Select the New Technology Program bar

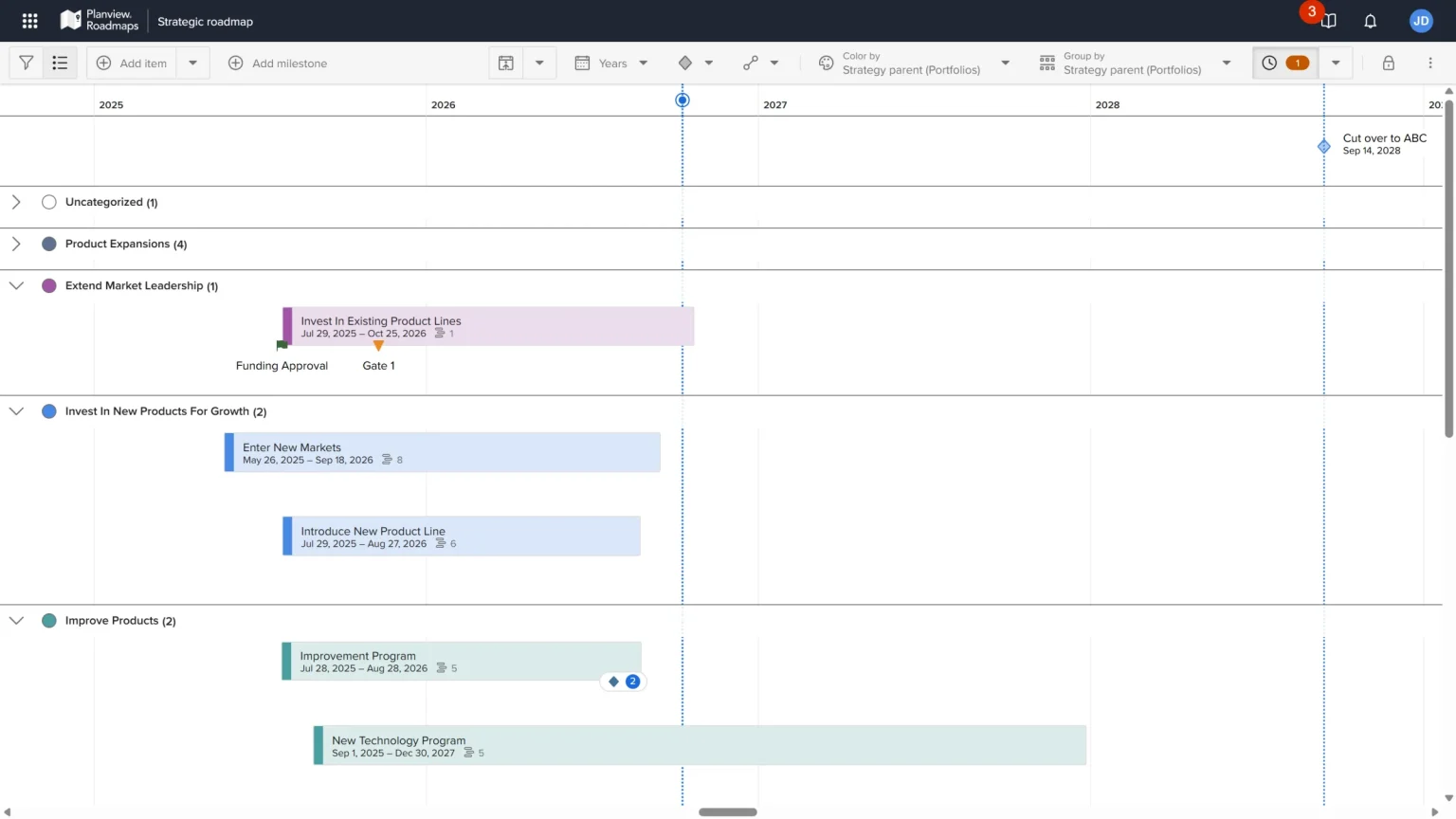[x=700, y=745]
